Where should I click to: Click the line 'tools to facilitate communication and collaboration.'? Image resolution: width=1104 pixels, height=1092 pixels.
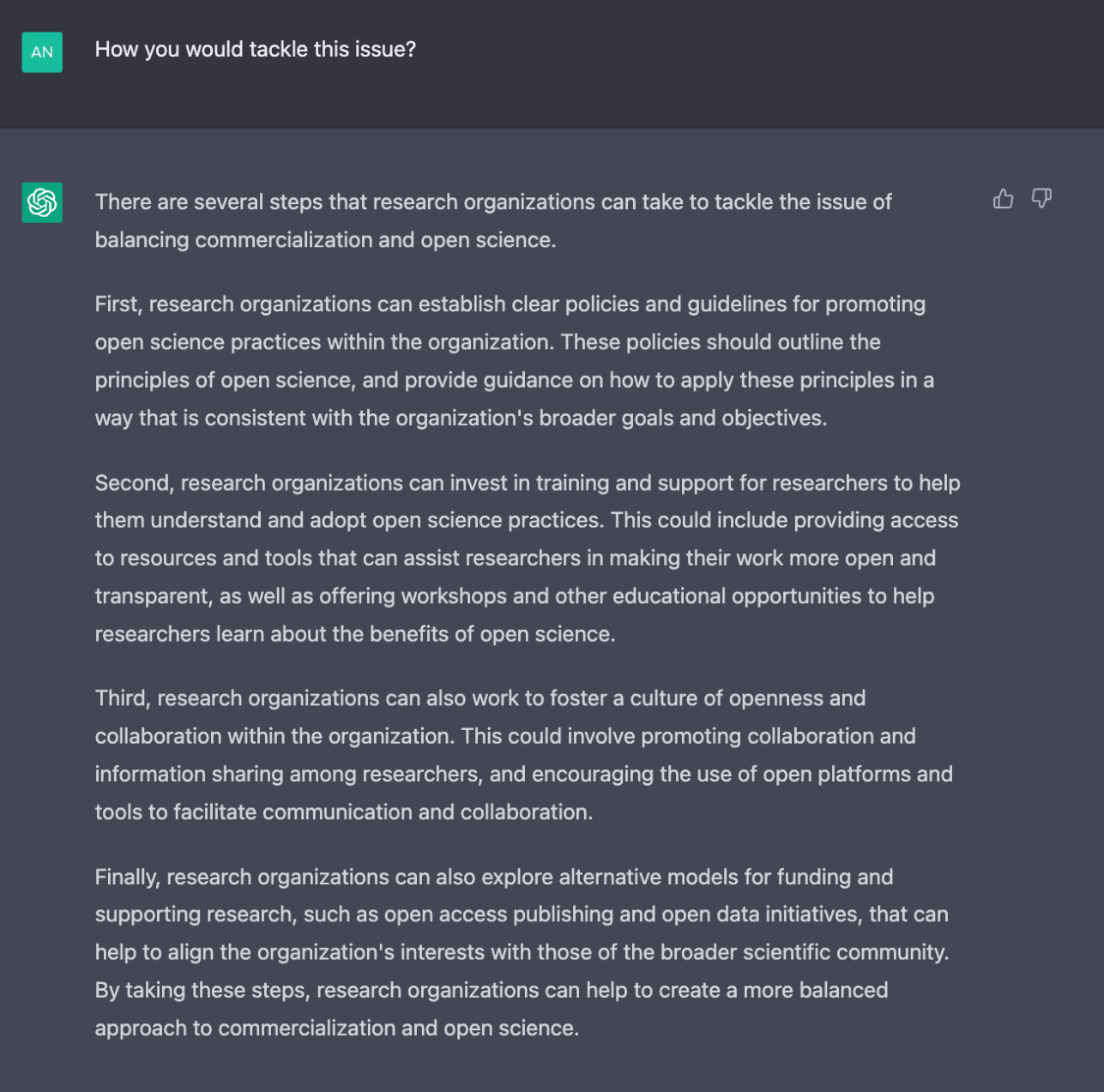[344, 812]
